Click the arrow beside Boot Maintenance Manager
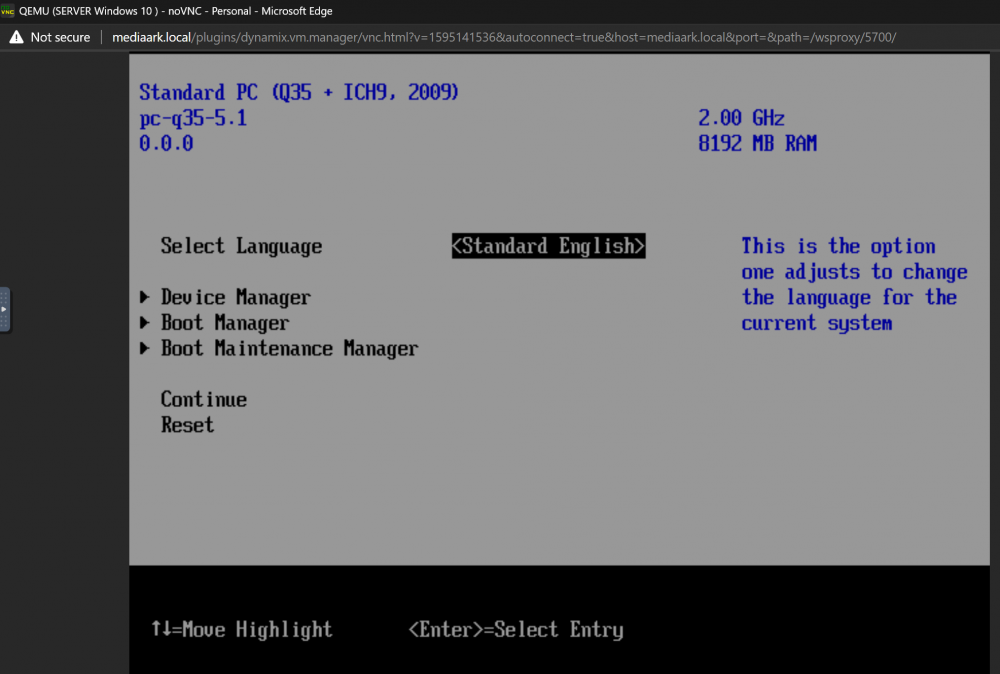1000x674 pixels. 145,348
